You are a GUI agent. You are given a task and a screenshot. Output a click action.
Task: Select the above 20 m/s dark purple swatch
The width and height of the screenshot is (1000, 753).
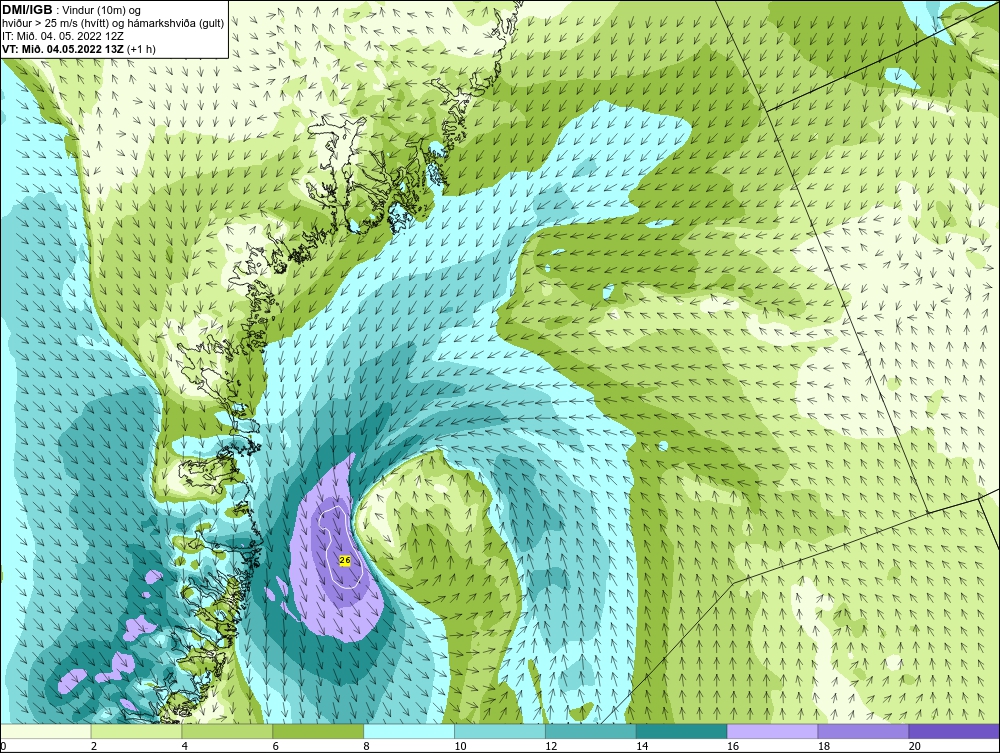coord(954,731)
